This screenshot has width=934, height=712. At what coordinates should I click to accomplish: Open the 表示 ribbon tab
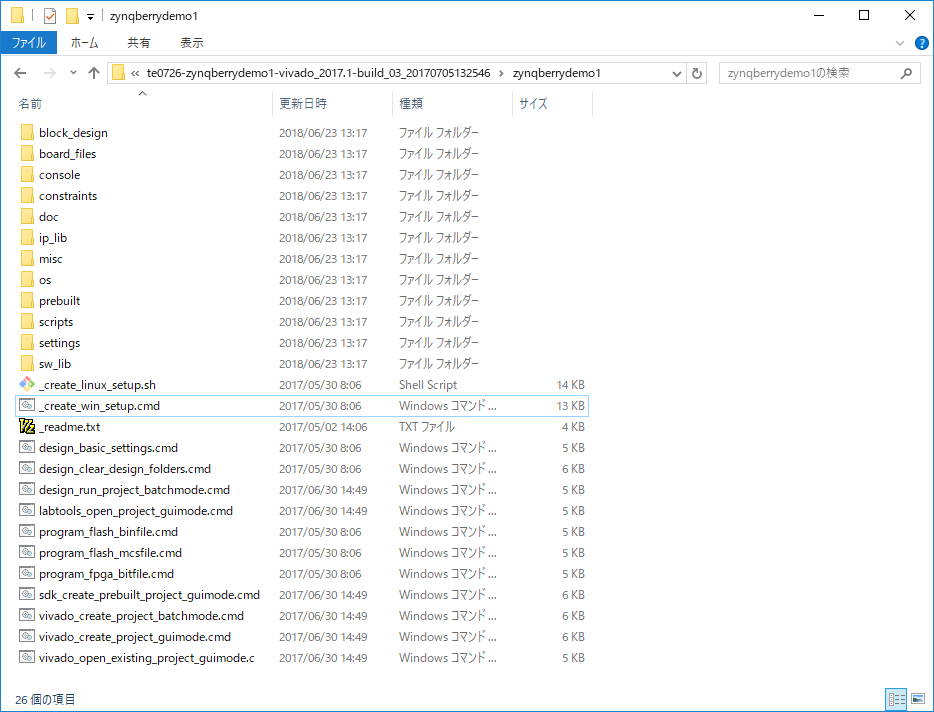point(191,43)
